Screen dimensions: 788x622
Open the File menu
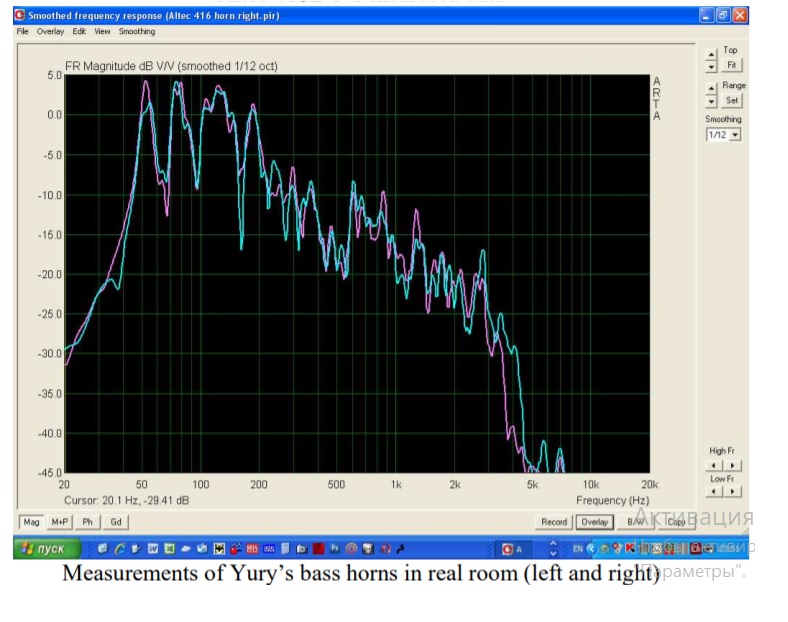pyautogui.click(x=23, y=32)
